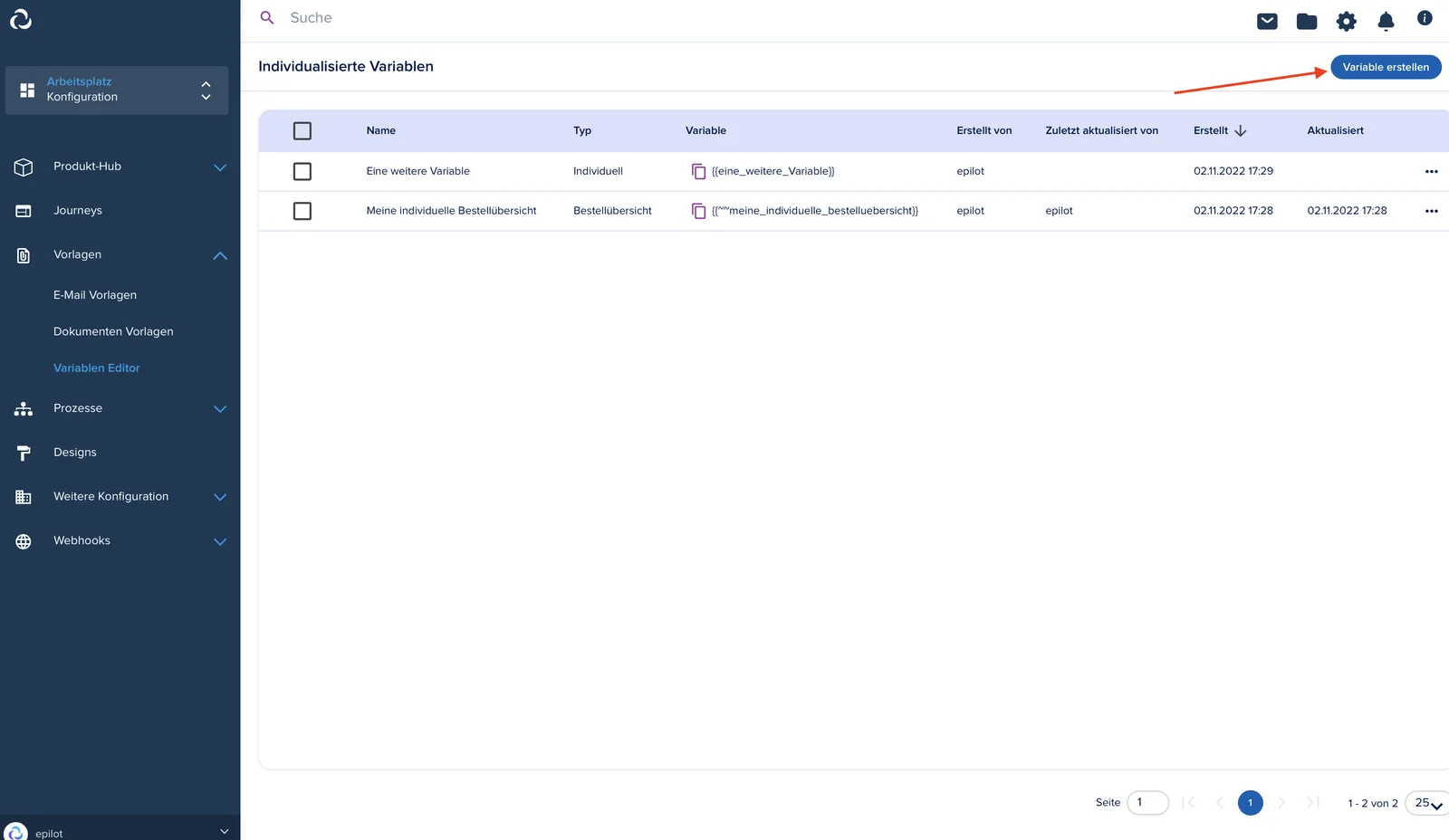Open row actions for Eine weitere Variable
The image size is (1449, 840).
[1431, 171]
